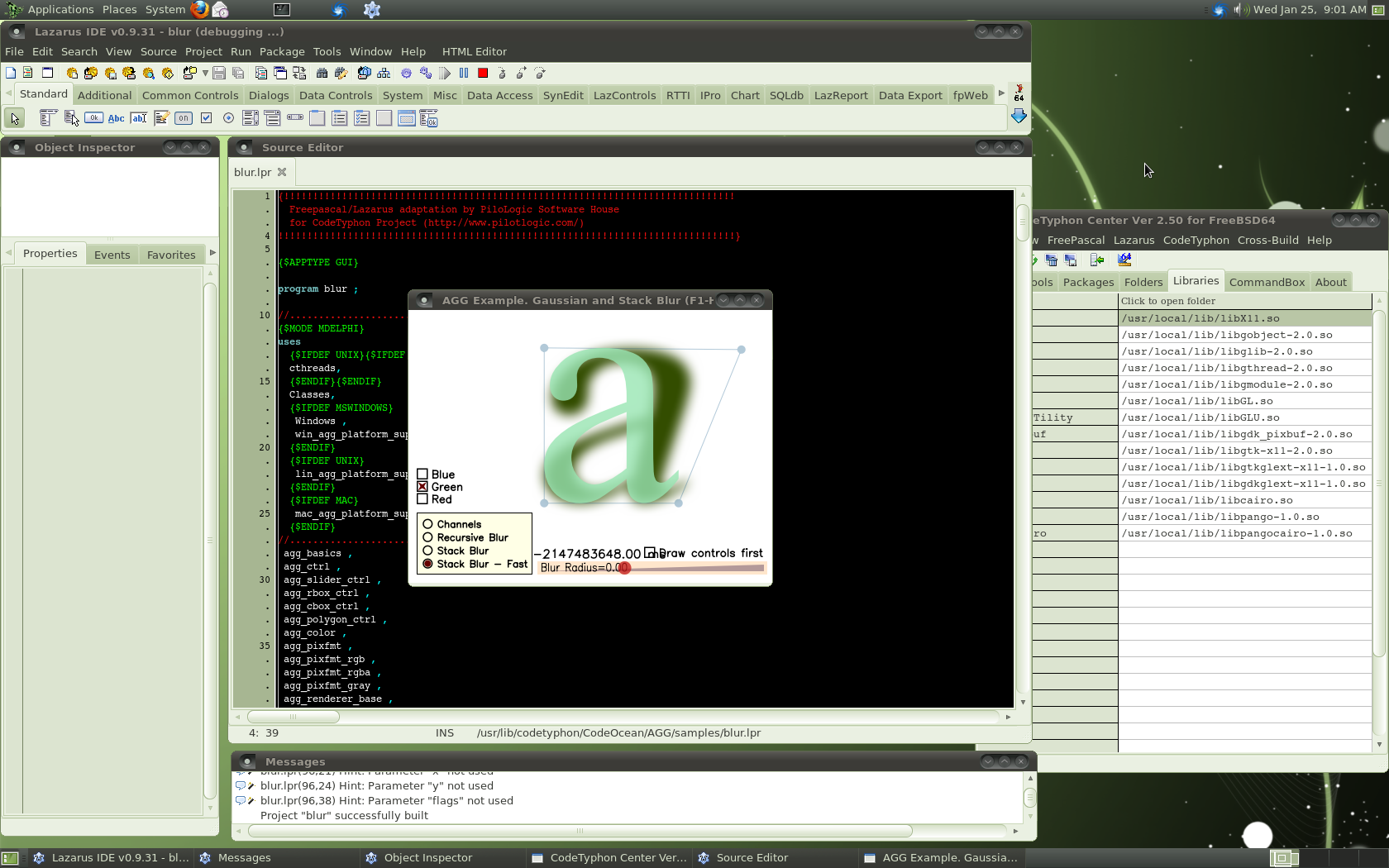The width and height of the screenshot is (1389, 868).
Task: Select the pointer selection tool in the palette
Action: coord(15,118)
